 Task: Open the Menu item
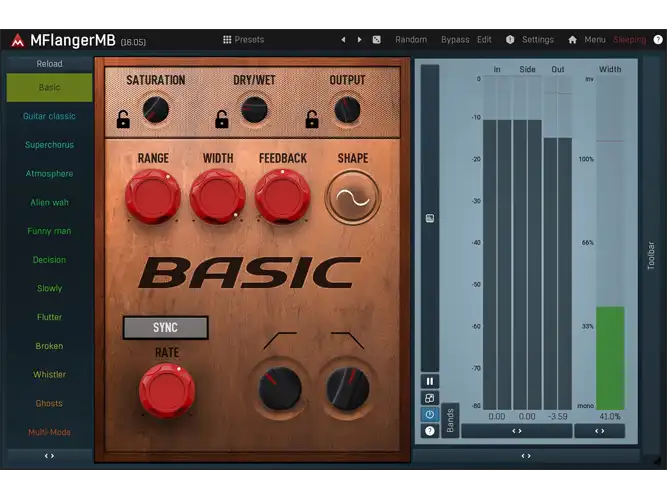pyautogui.click(x=595, y=40)
